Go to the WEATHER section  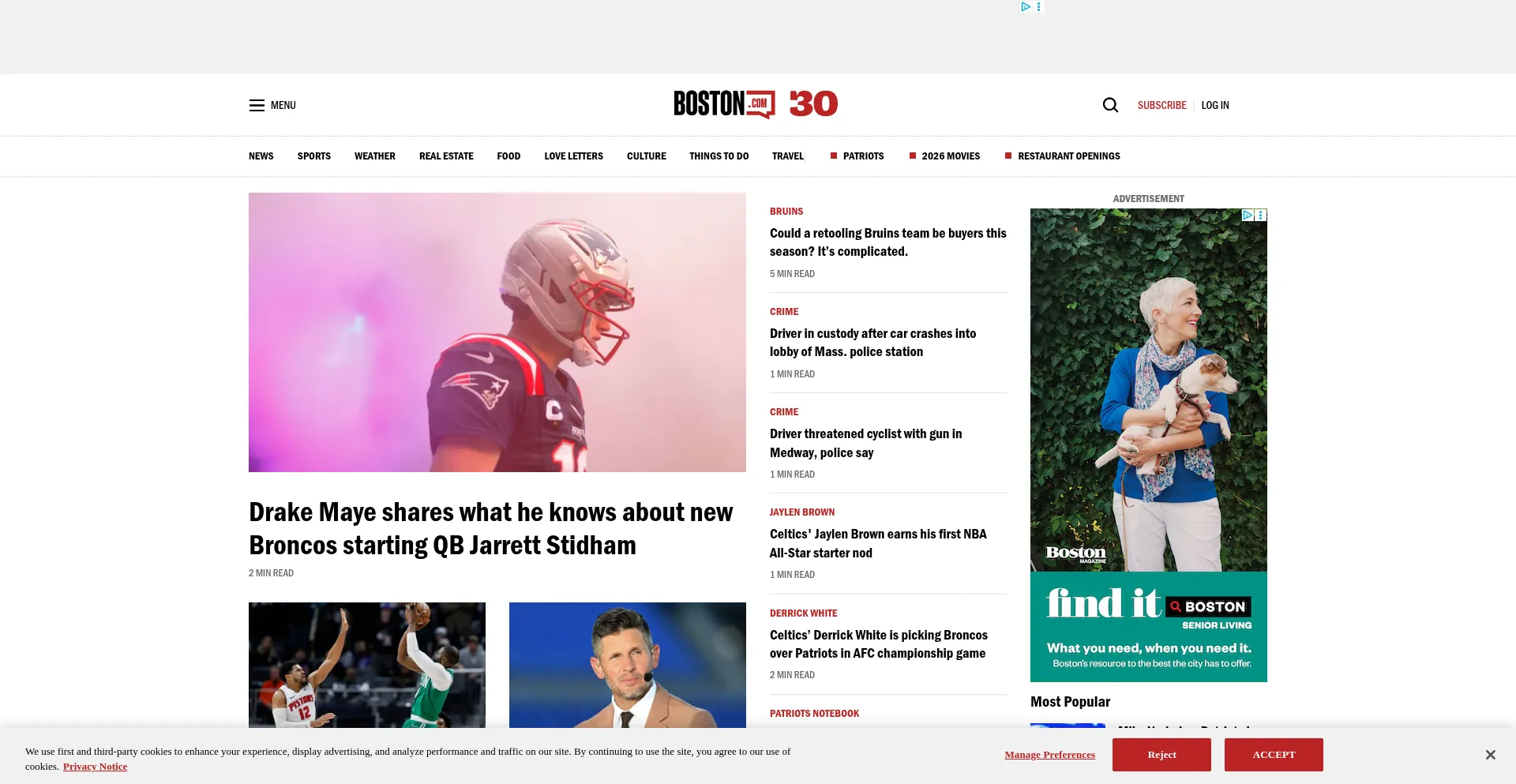(375, 156)
